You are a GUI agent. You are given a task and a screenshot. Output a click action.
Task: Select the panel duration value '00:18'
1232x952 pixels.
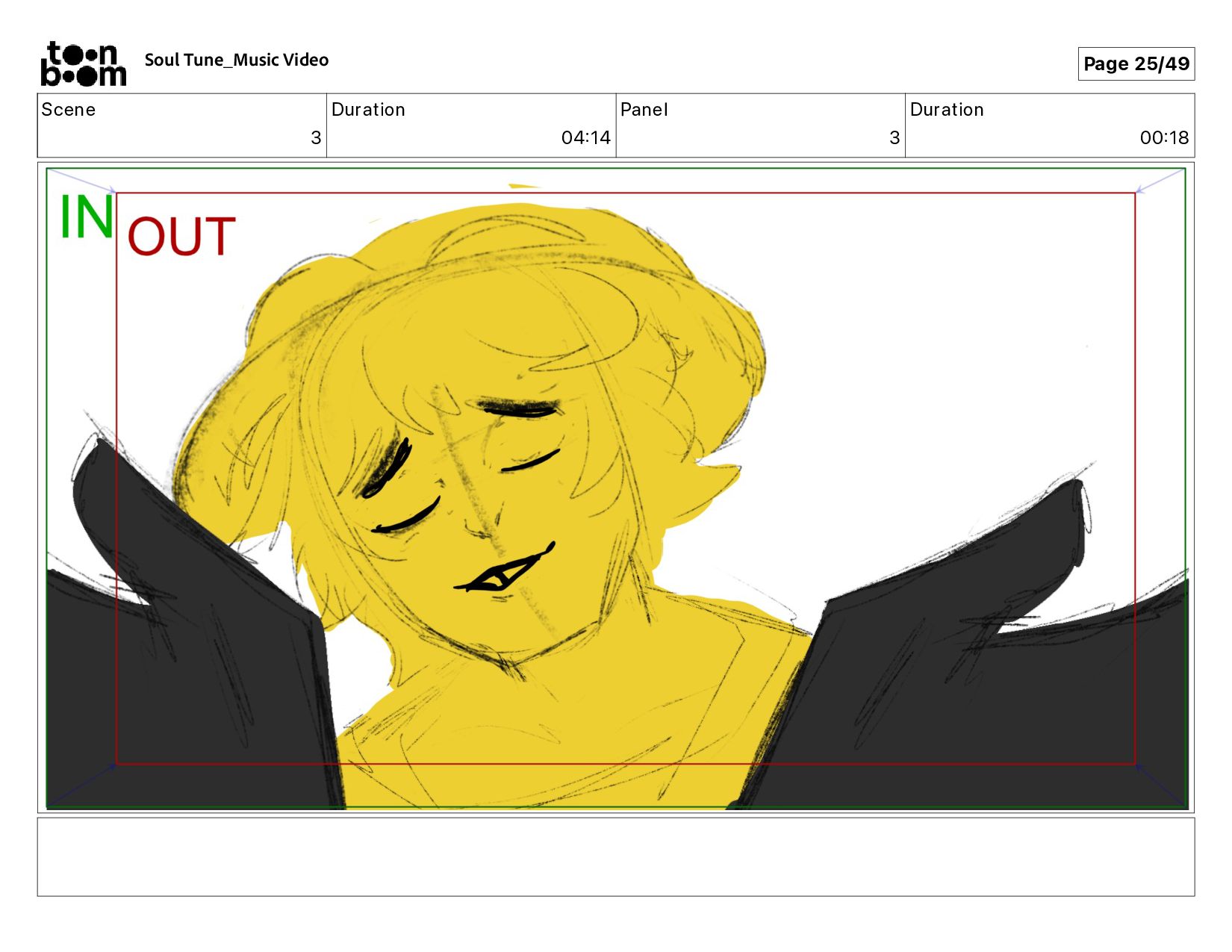point(1164,137)
